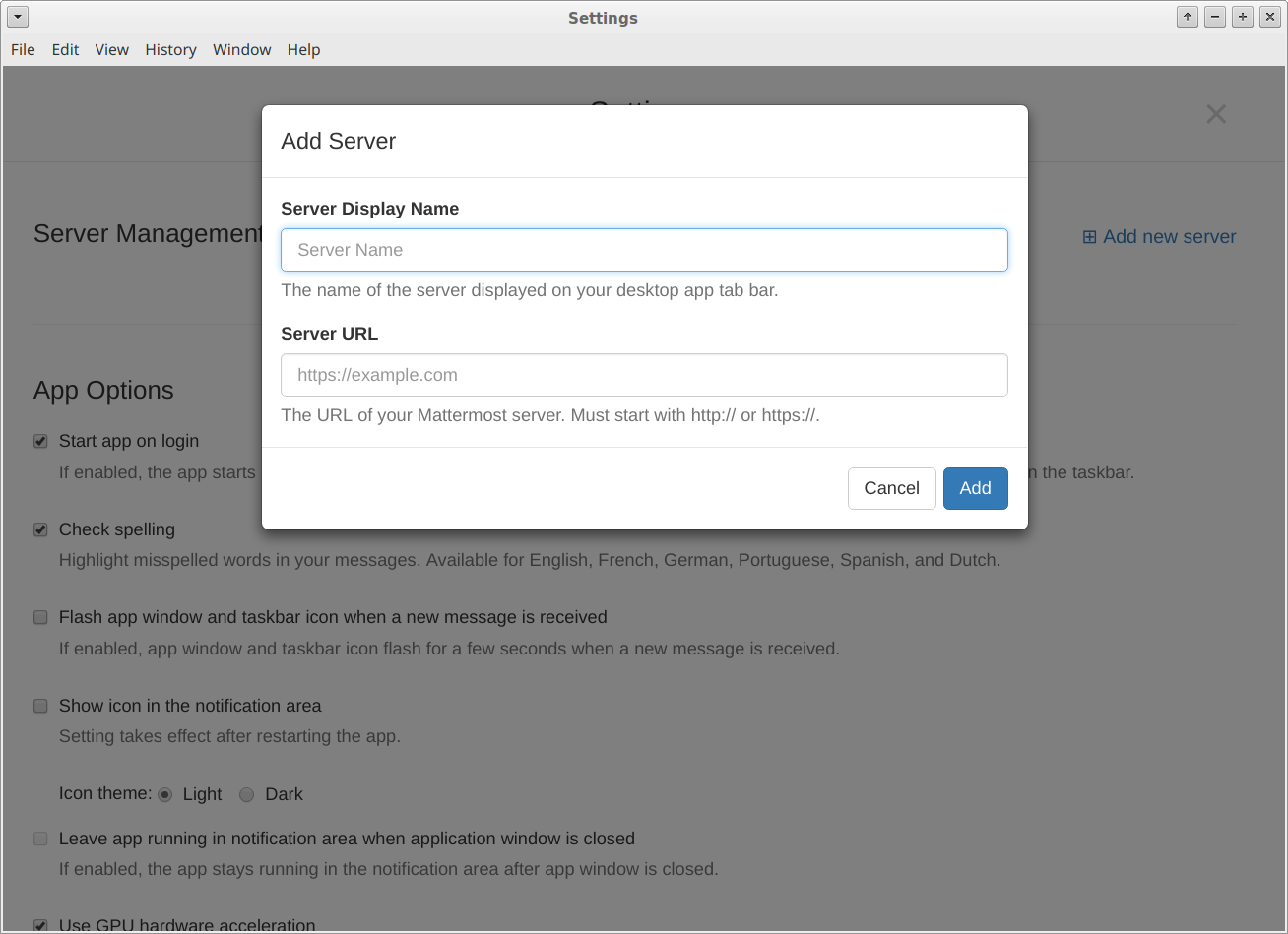Cancel the Add Server dialog
This screenshot has width=1288, height=934.
pyautogui.click(x=891, y=488)
